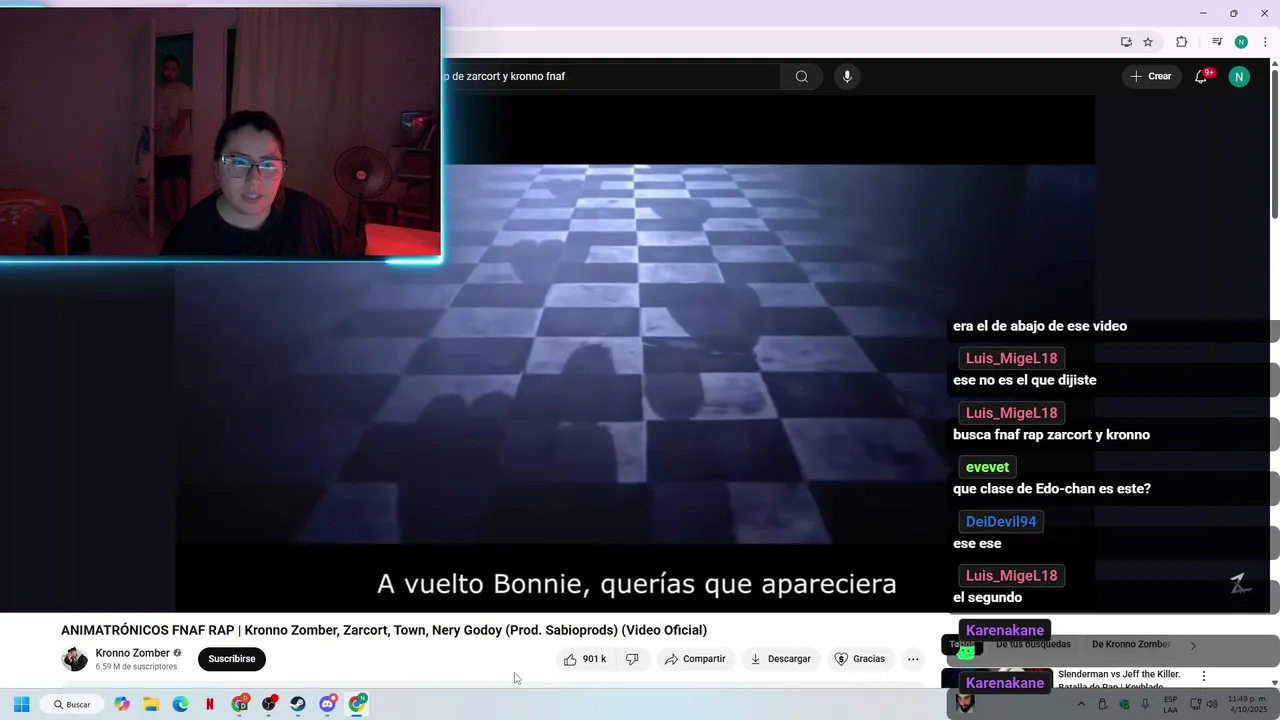Activate voice search microphone on YouTube
The width and height of the screenshot is (1280, 720).
tap(847, 77)
